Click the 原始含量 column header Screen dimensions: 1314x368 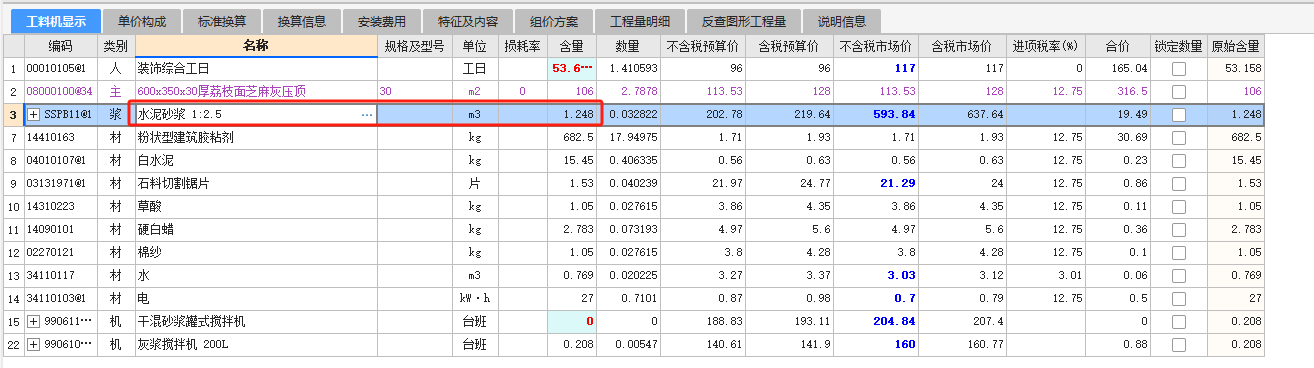pyautogui.click(x=1235, y=46)
